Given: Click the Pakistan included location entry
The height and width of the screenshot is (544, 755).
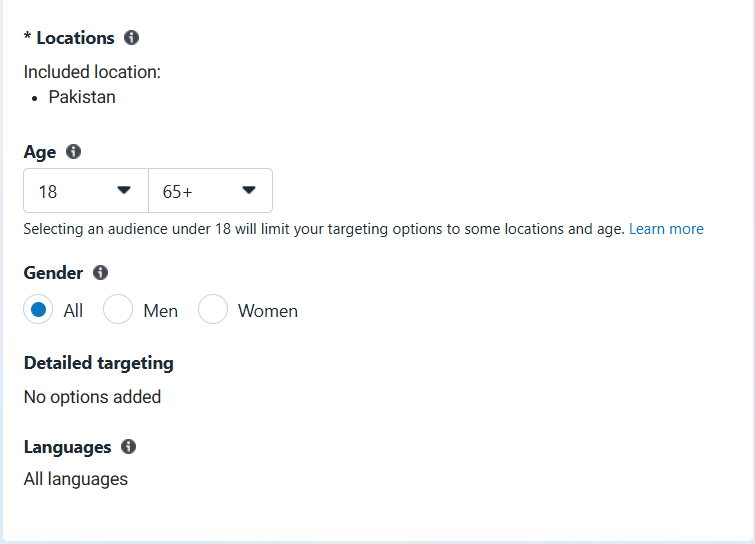Looking at the screenshot, I should click(x=82, y=97).
